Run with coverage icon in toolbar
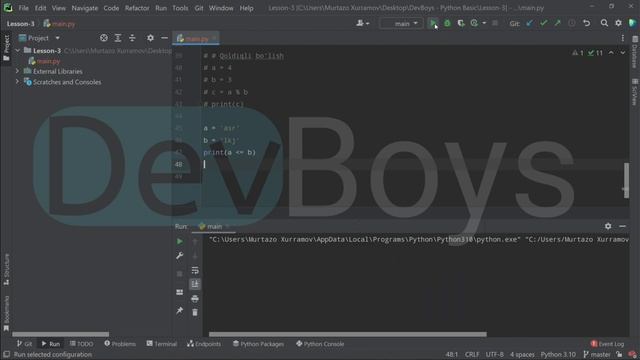640x360 pixels. [461, 23]
